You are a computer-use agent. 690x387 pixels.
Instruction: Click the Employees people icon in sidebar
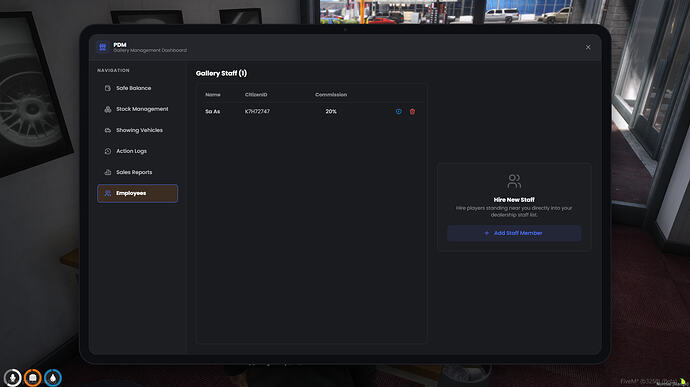pos(108,193)
